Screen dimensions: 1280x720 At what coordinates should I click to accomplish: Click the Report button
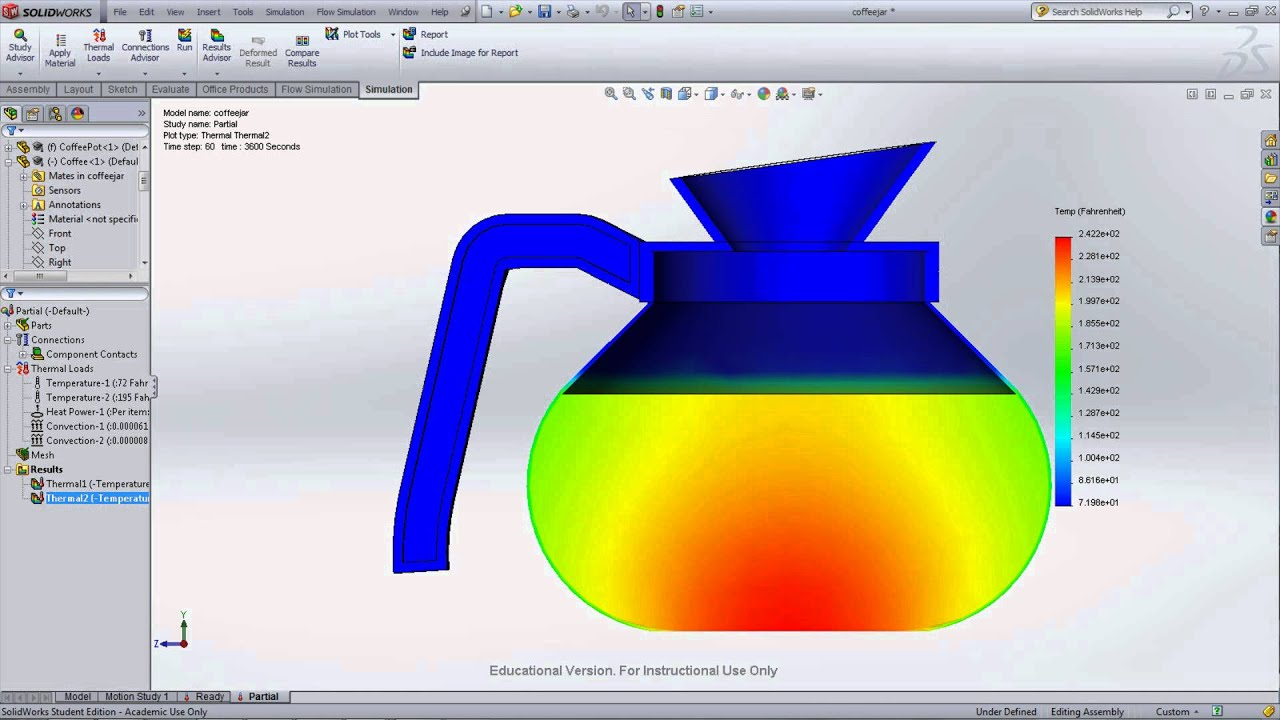pos(426,34)
